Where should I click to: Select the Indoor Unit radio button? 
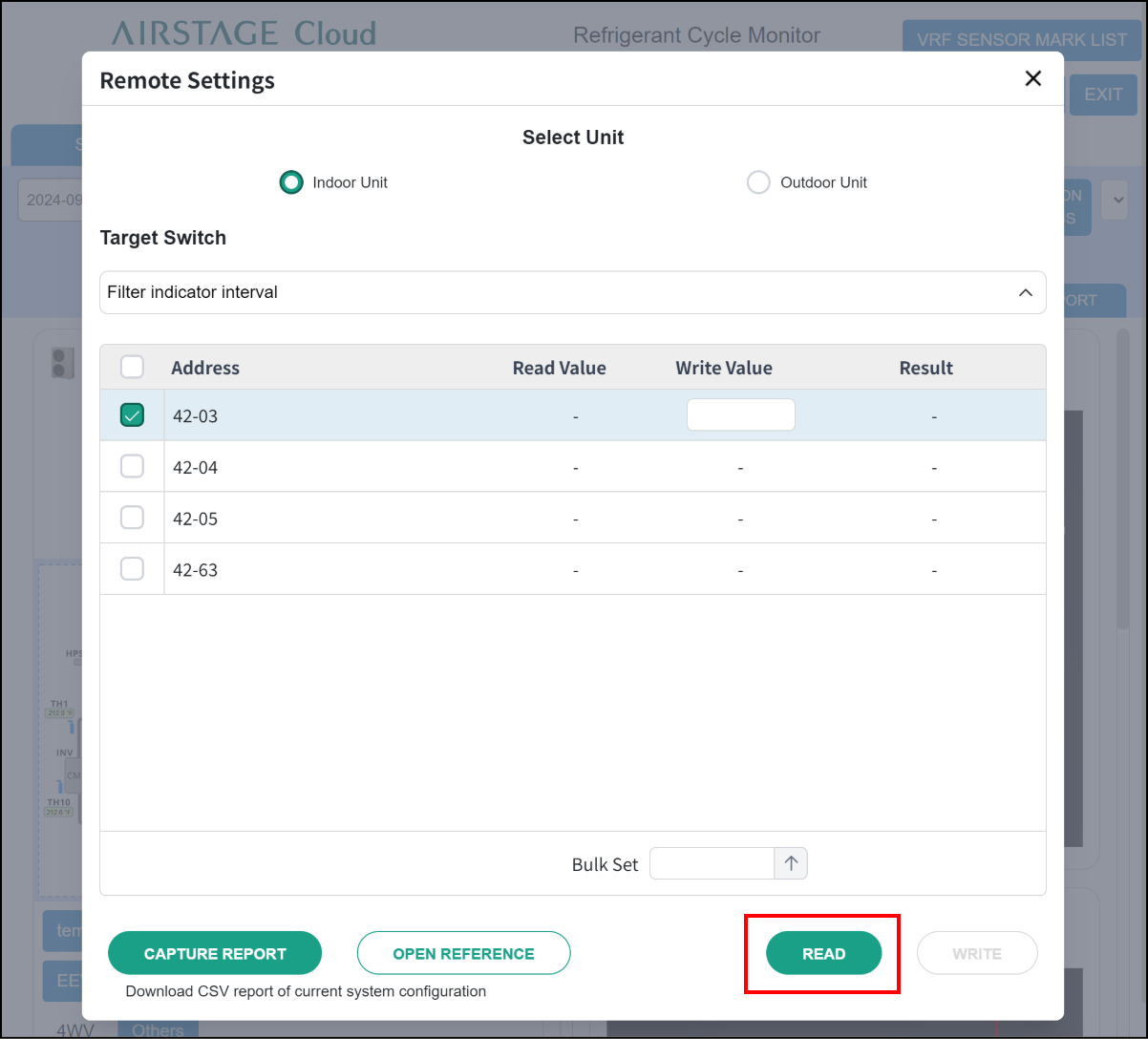pyautogui.click(x=291, y=182)
